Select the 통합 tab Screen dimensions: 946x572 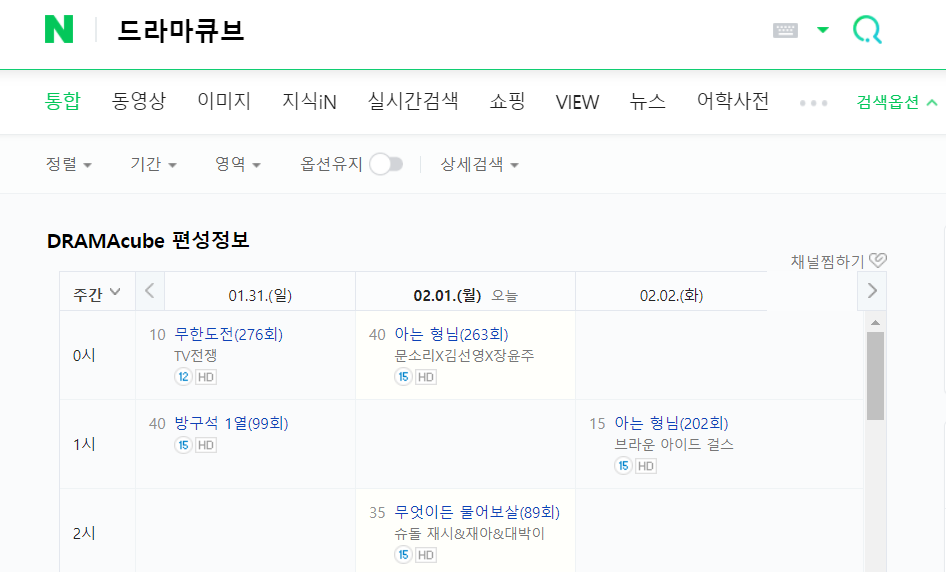tap(63, 101)
